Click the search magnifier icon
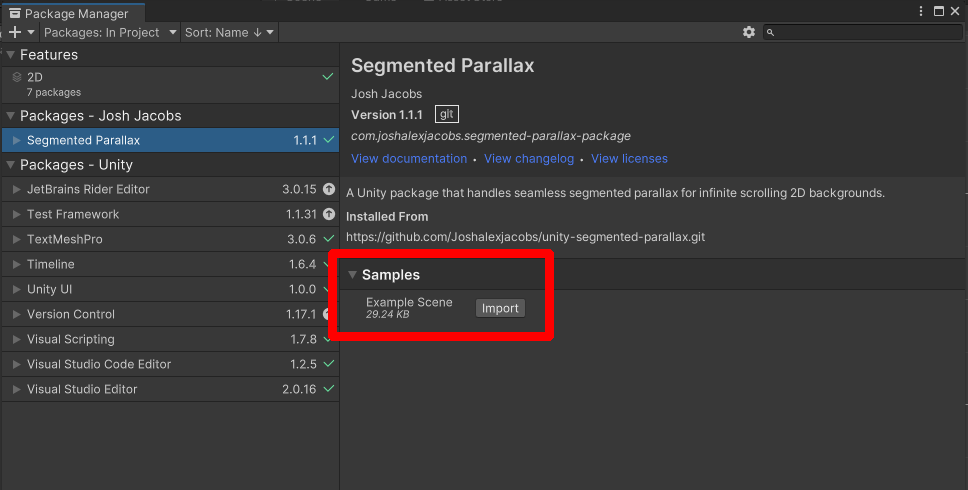This screenshot has height=490, width=968. click(771, 33)
